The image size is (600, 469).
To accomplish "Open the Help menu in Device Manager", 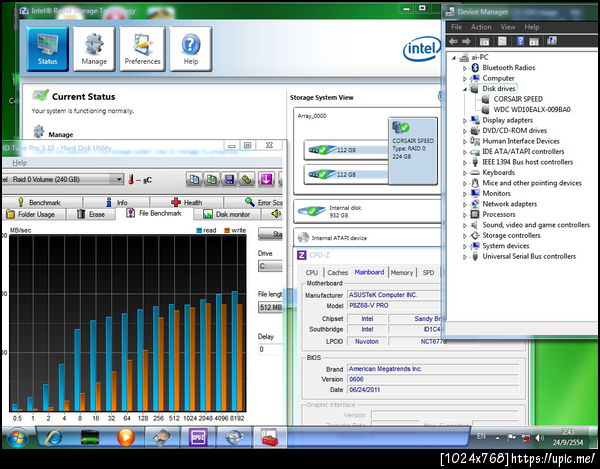I will [x=532, y=27].
